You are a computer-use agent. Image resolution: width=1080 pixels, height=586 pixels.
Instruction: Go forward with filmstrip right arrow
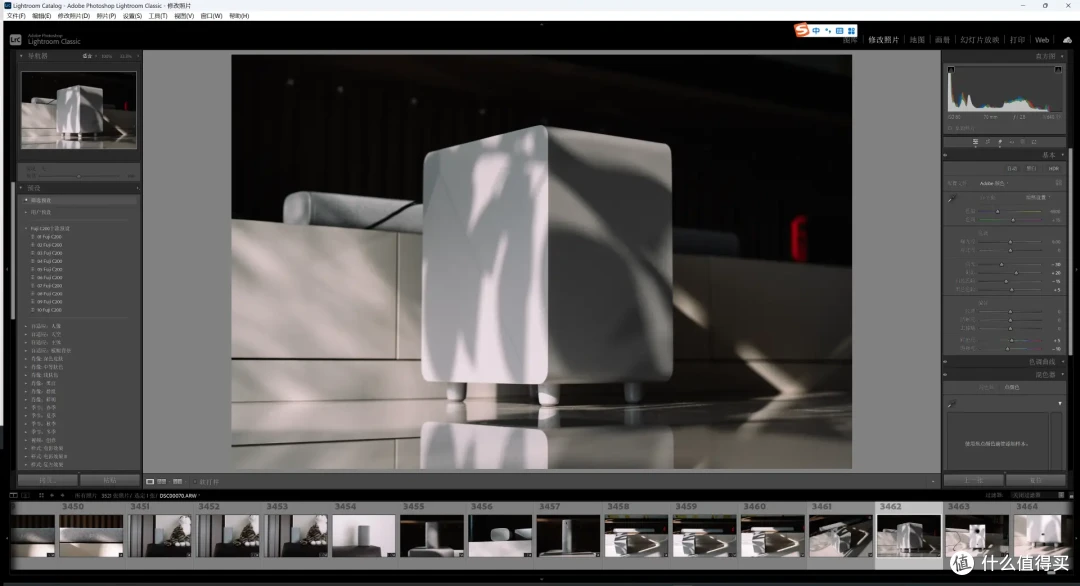63,495
